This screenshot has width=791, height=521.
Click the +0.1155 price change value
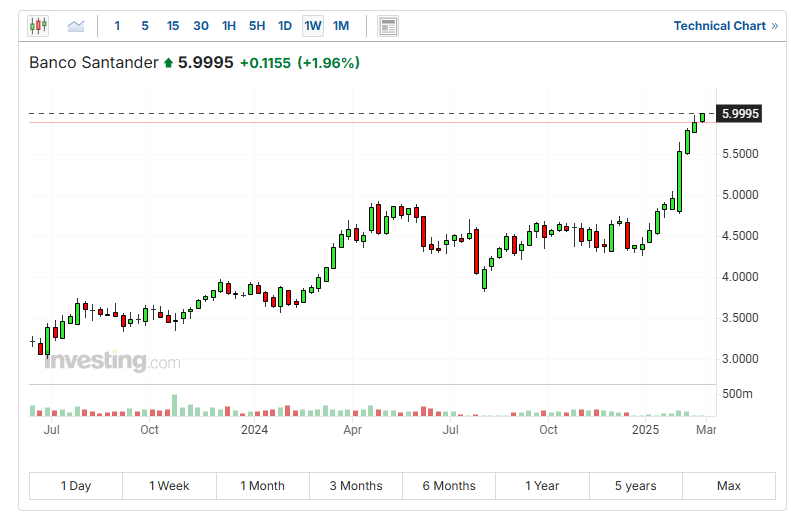(x=265, y=63)
